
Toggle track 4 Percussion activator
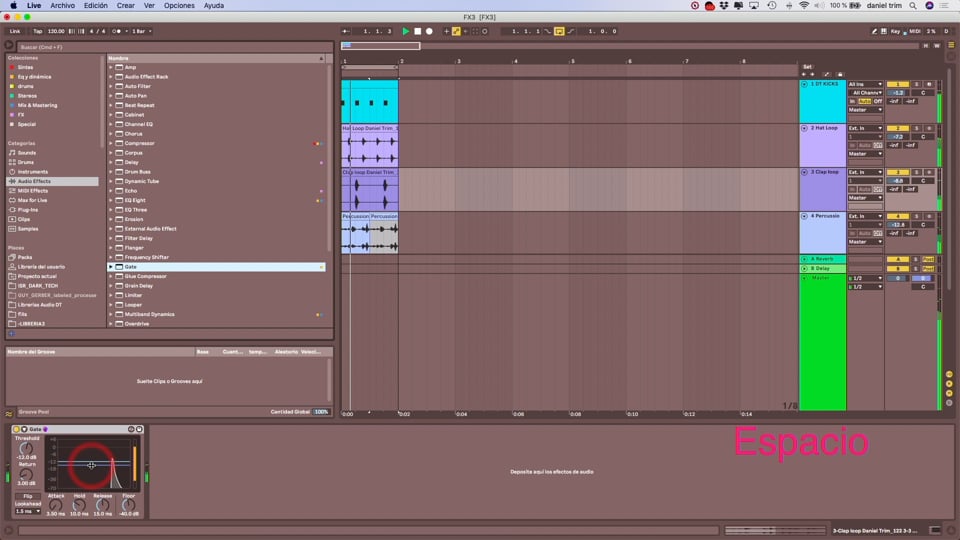pyautogui.click(x=898, y=217)
